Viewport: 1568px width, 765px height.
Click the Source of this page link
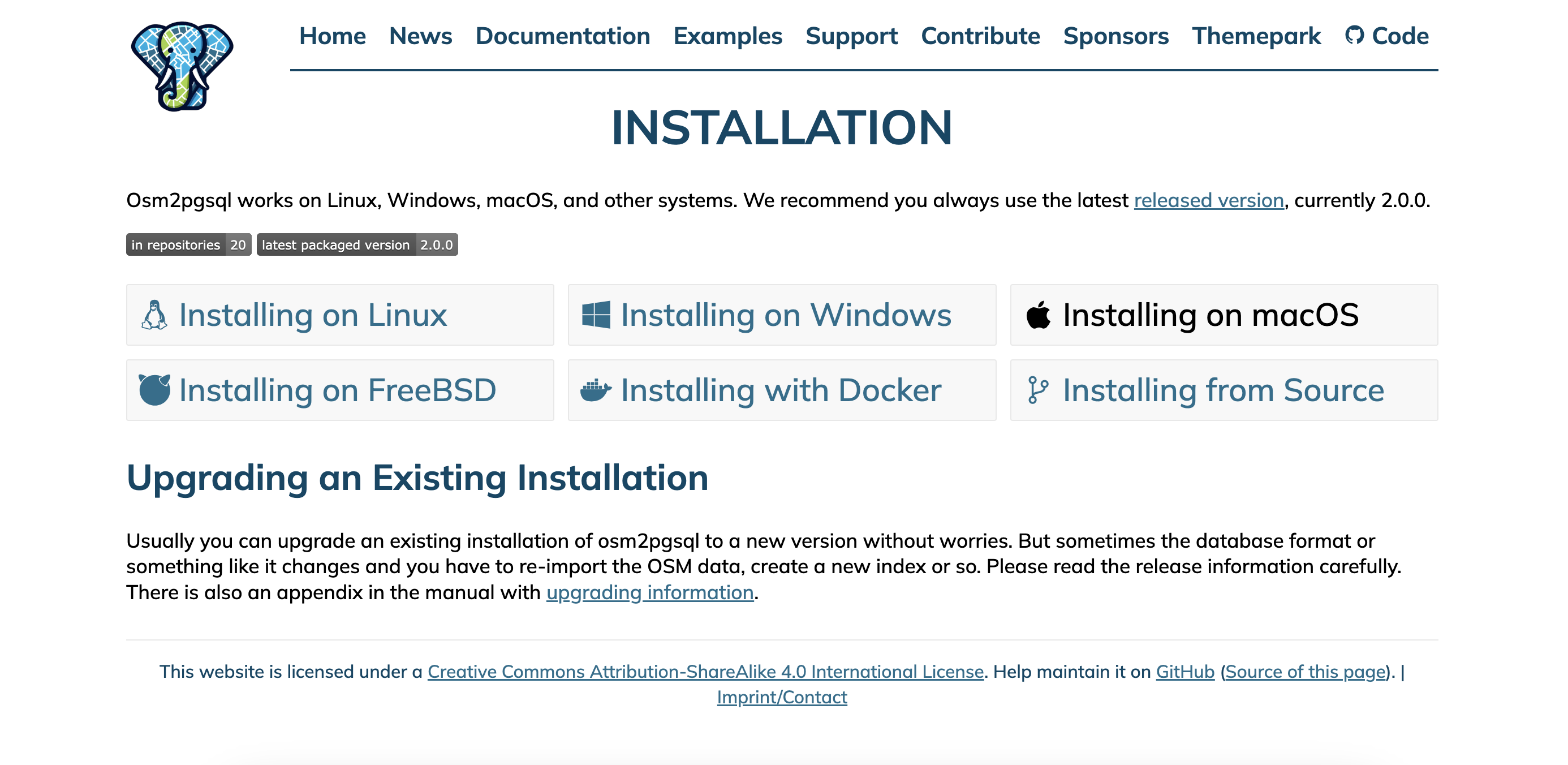coord(1305,671)
